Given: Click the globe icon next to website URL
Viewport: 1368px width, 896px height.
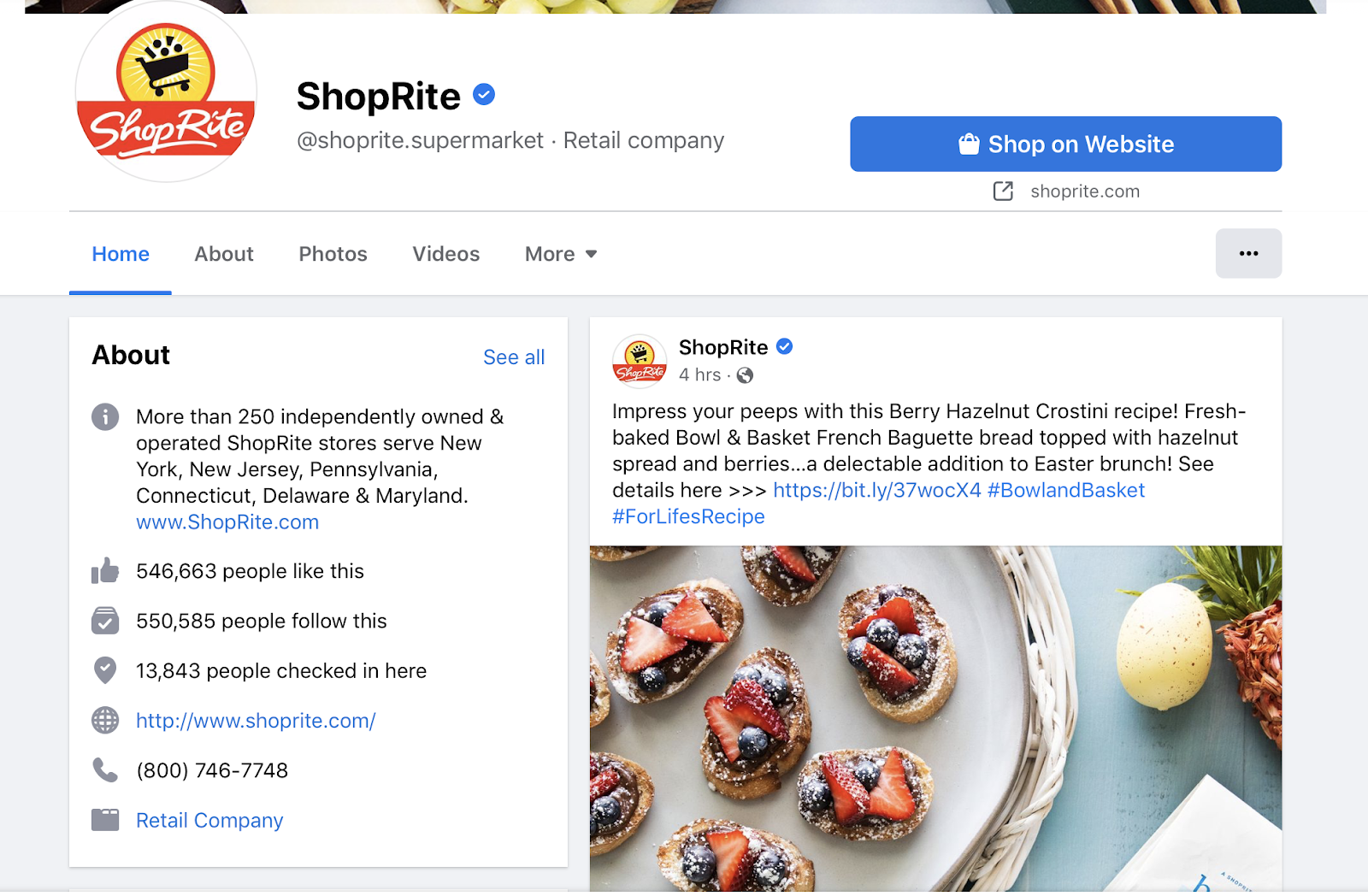Looking at the screenshot, I should click(x=105, y=721).
